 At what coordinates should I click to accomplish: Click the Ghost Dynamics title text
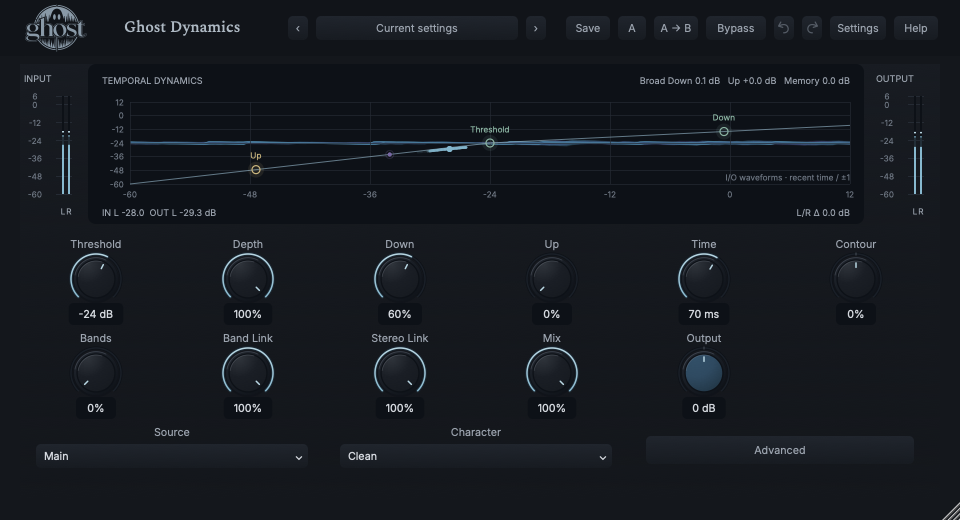click(182, 27)
